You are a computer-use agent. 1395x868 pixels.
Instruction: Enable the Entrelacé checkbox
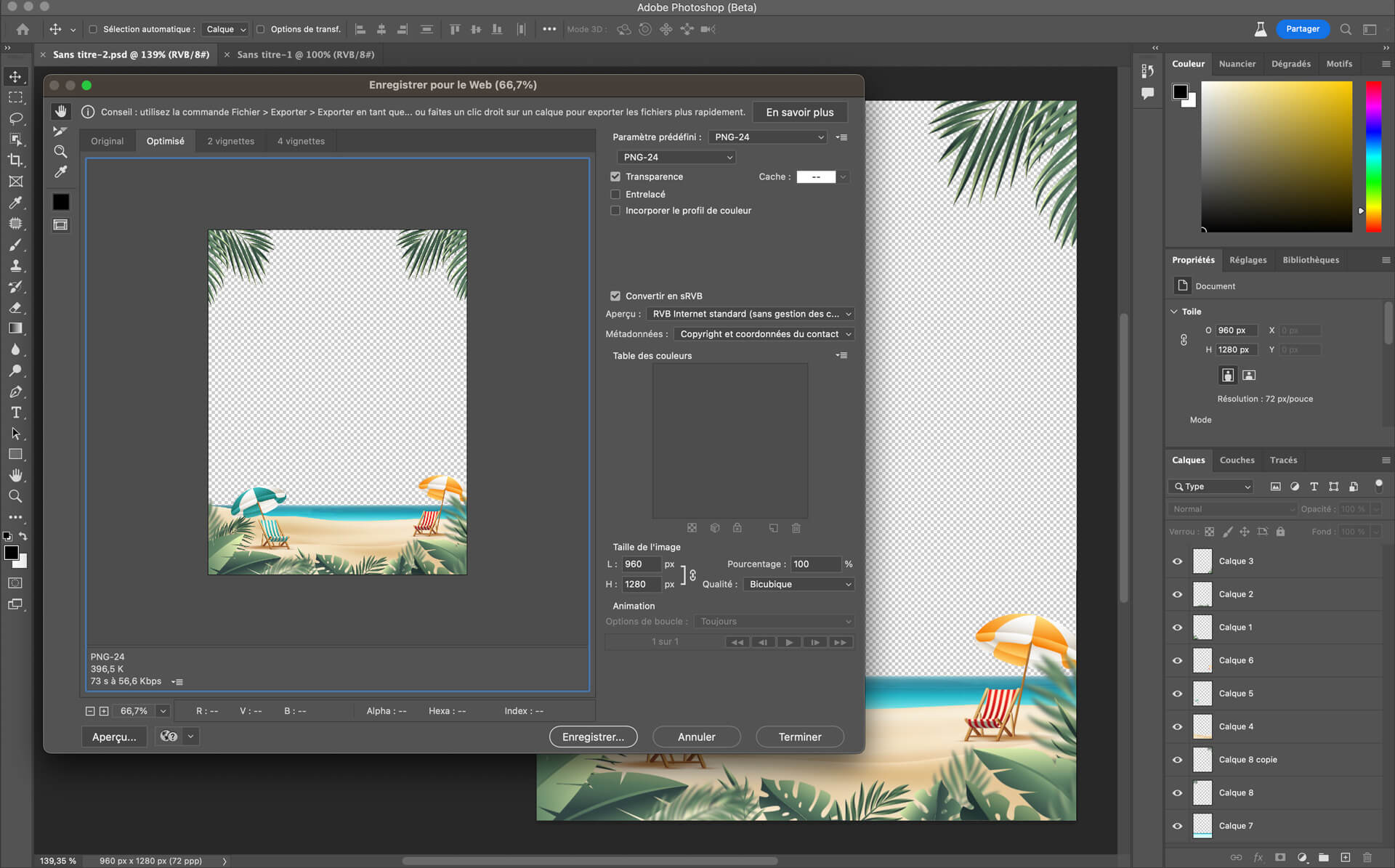coord(615,195)
